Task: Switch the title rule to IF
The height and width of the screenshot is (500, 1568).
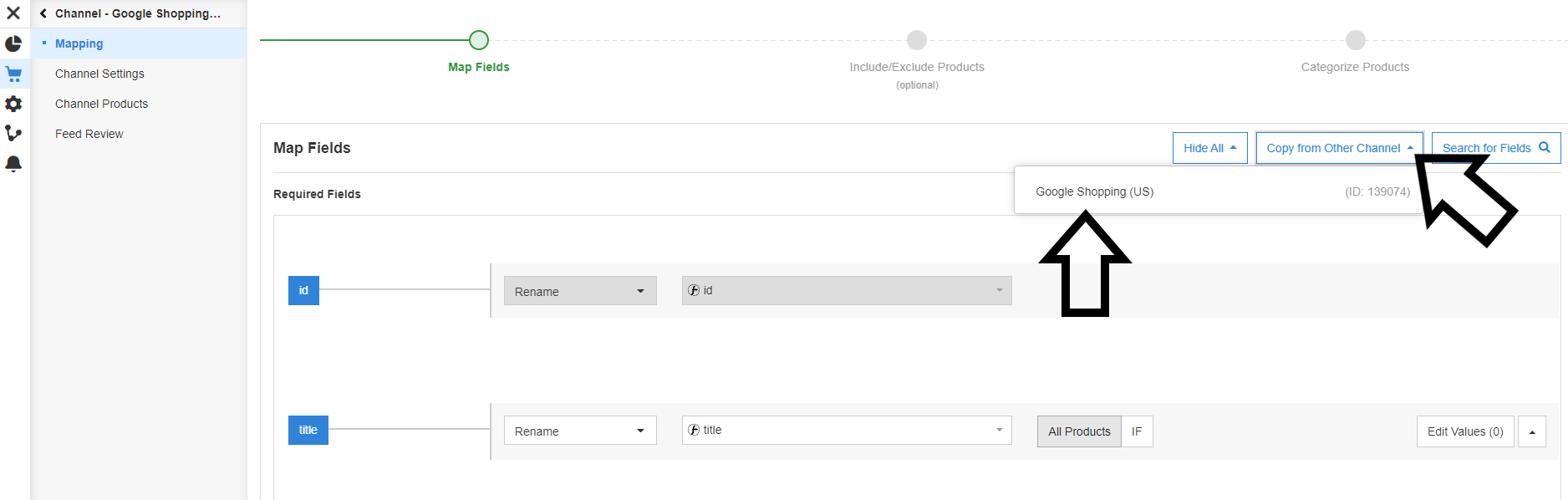Action: point(1137,431)
